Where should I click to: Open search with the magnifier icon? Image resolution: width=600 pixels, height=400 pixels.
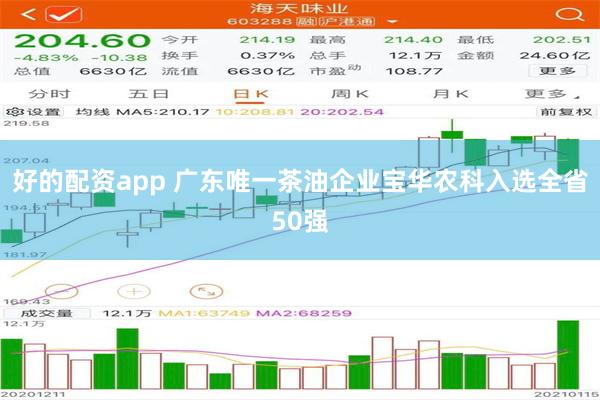tap(569, 15)
